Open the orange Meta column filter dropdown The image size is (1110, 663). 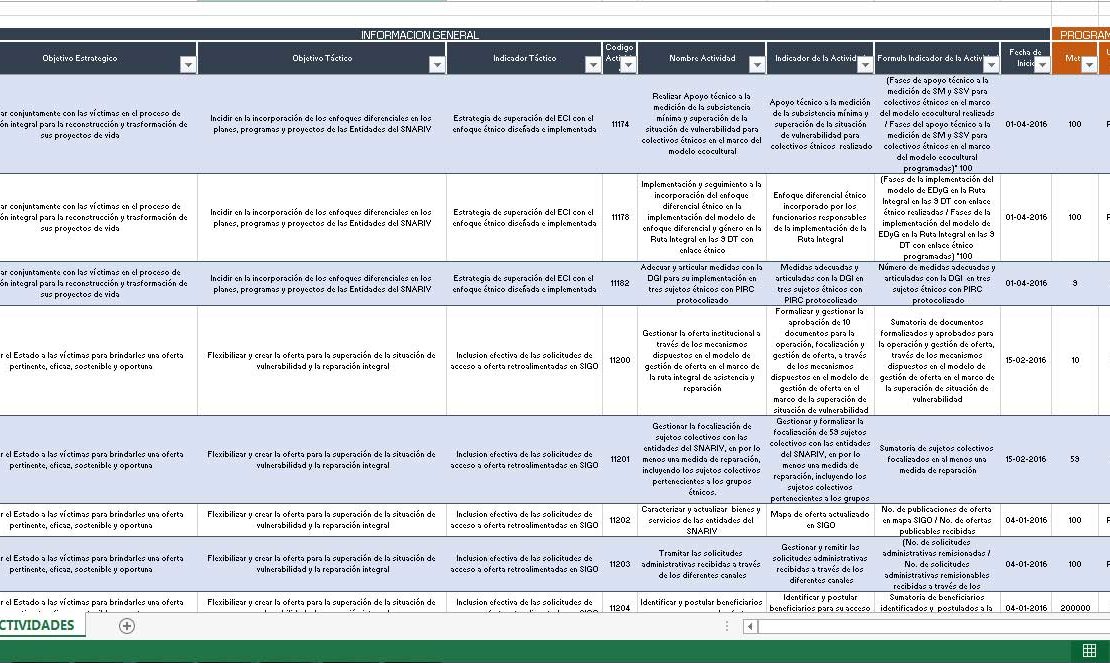click(x=1089, y=65)
